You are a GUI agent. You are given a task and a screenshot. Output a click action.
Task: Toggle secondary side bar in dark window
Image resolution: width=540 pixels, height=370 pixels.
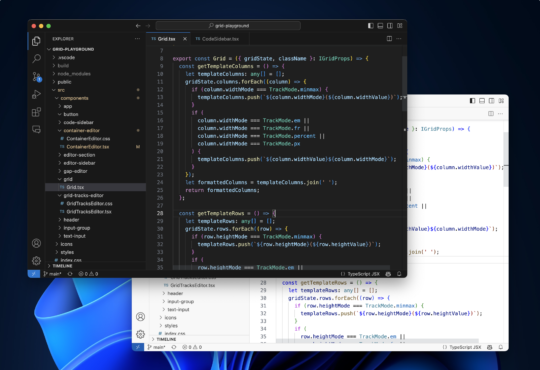pyautogui.click(x=390, y=26)
